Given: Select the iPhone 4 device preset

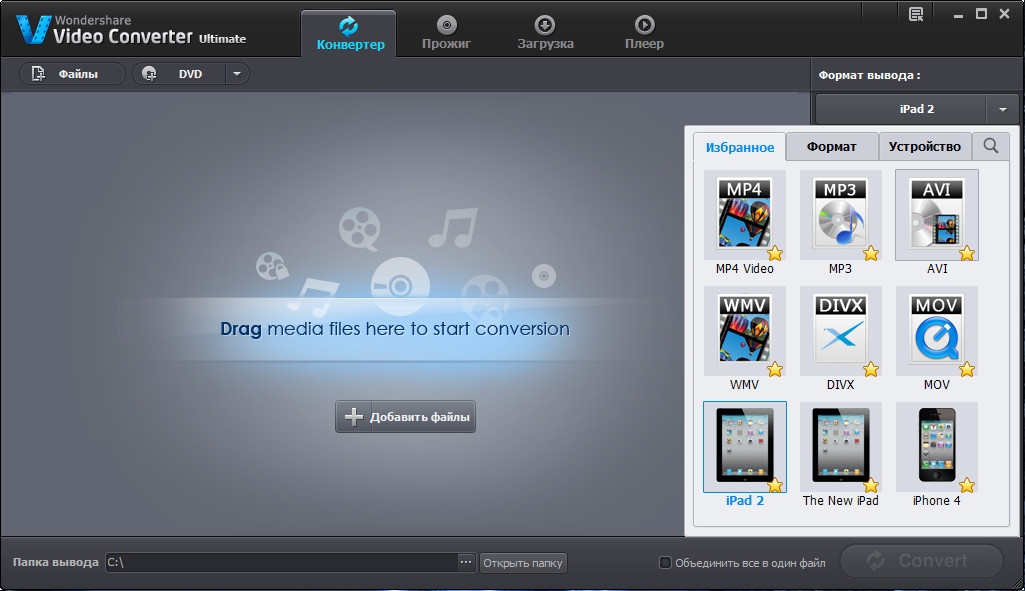Looking at the screenshot, I should [x=936, y=446].
